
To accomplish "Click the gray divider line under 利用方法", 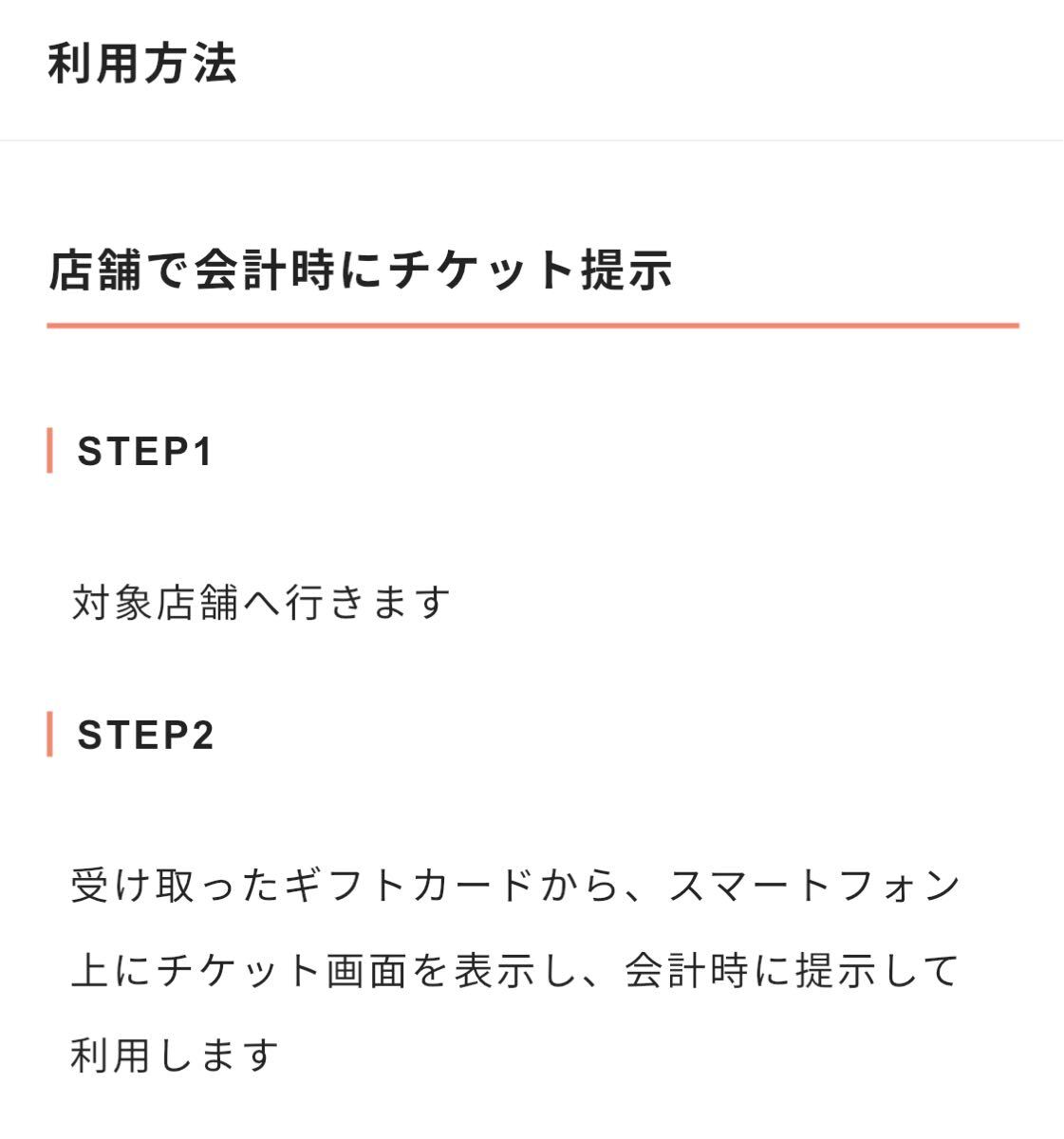I will (532, 140).
